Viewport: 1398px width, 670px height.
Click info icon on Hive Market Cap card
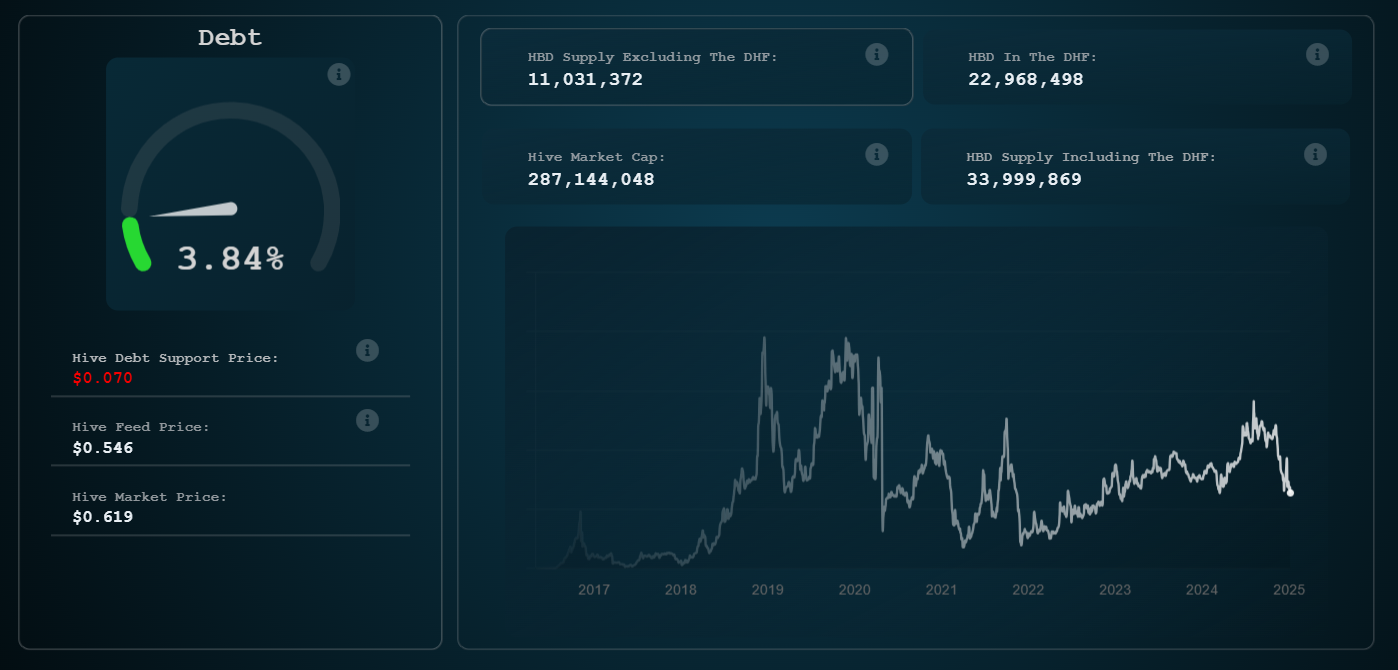[x=877, y=154]
